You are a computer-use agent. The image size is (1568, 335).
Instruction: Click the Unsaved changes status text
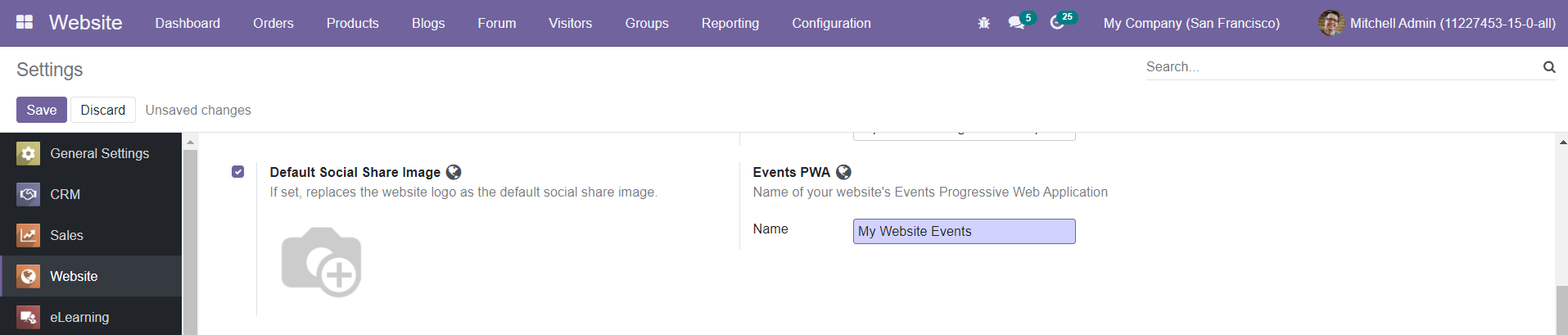[198, 110]
